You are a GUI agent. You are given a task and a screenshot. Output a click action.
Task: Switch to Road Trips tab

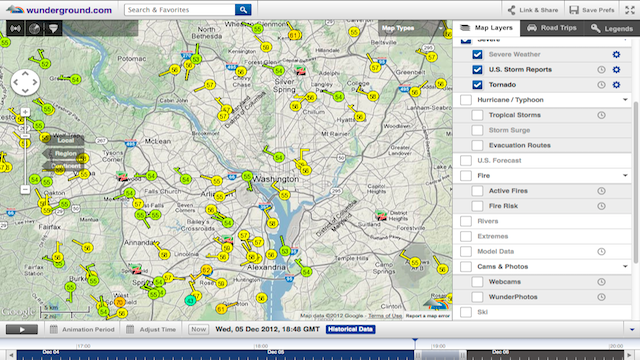pos(551,28)
